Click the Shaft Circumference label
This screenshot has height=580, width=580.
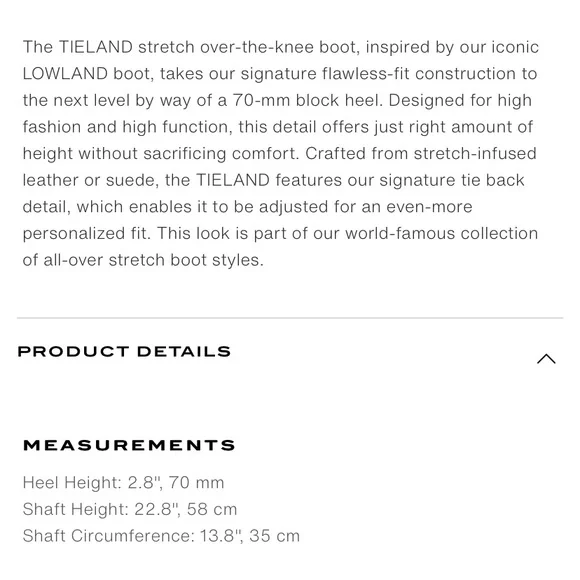coord(108,536)
